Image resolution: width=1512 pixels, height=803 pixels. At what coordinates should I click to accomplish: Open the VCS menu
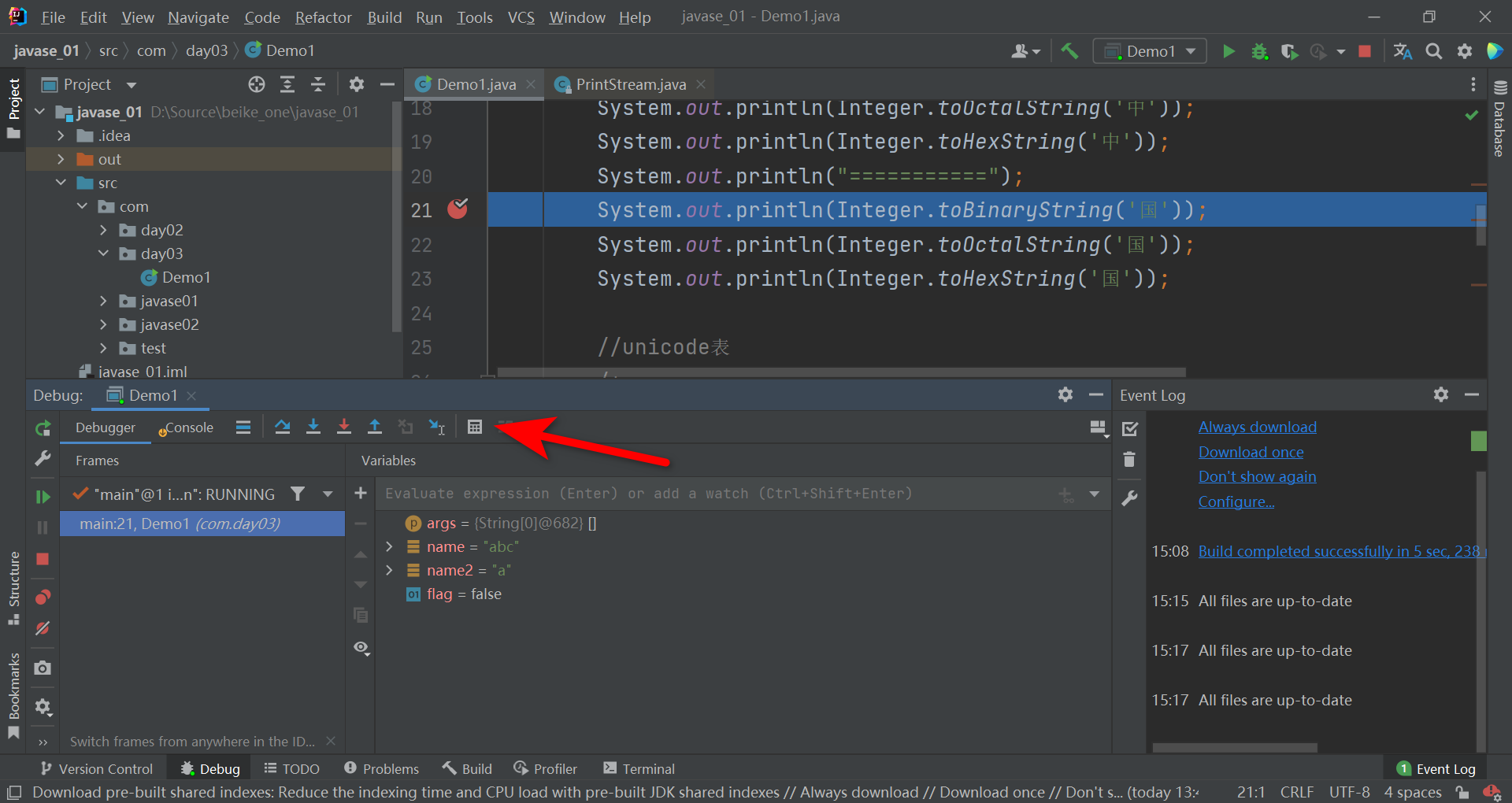521,17
